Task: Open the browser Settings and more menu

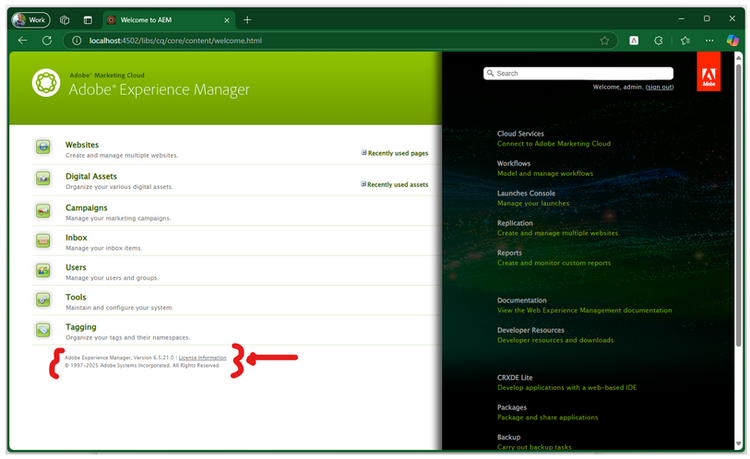Action: click(x=709, y=41)
